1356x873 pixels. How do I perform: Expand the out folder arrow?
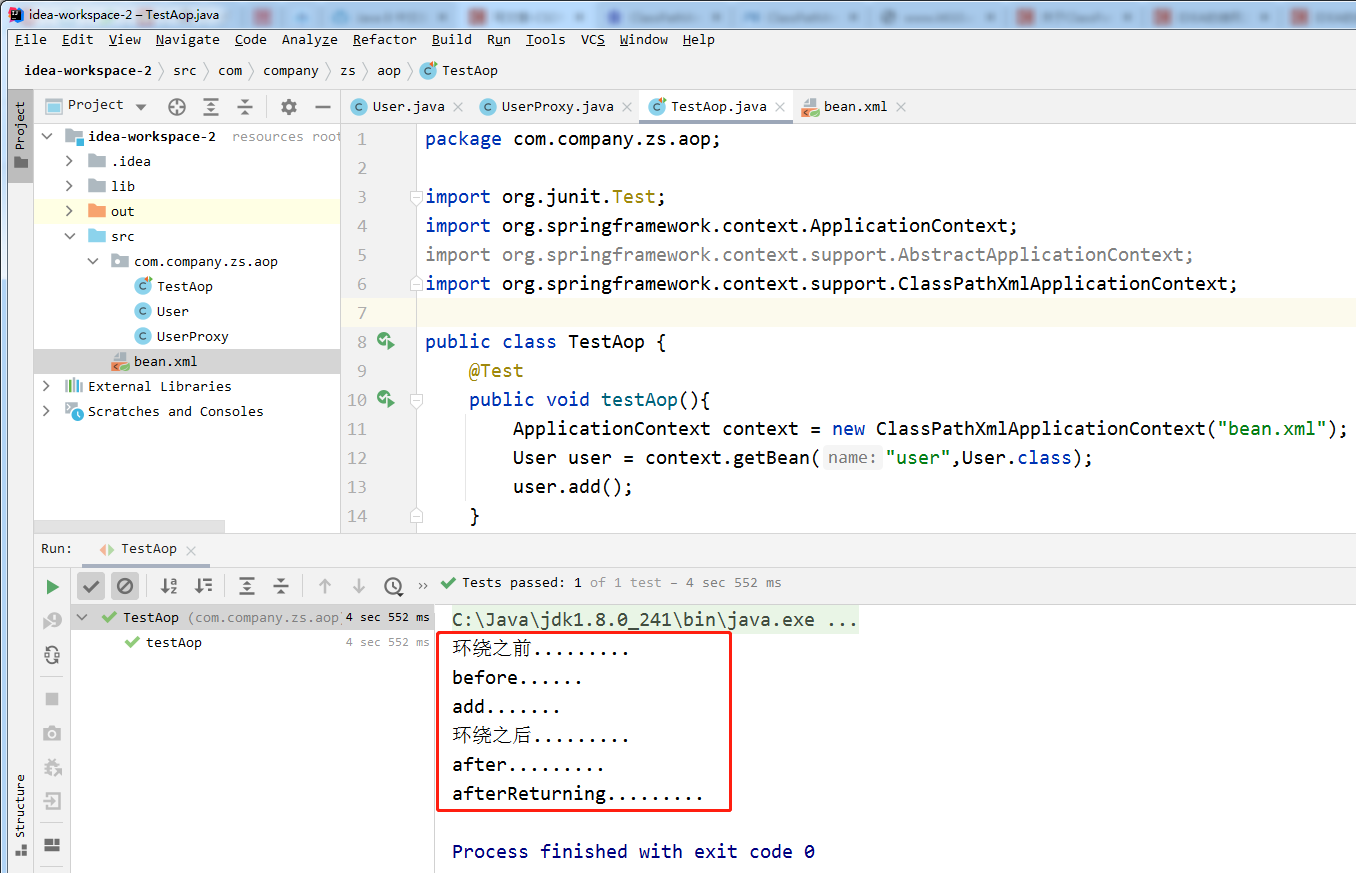pyautogui.click(x=69, y=211)
